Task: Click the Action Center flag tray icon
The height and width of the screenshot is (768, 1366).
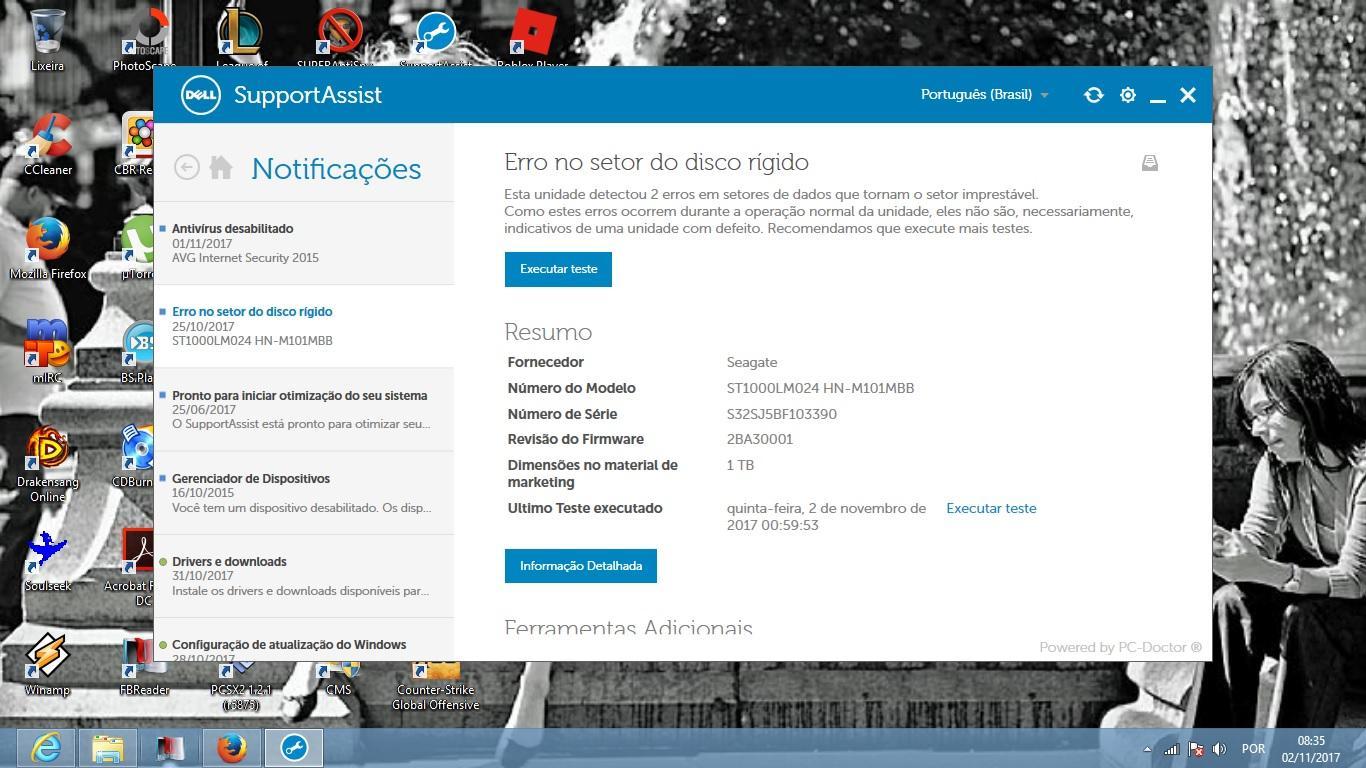Action: pyautogui.click(x=1195, y=749)
